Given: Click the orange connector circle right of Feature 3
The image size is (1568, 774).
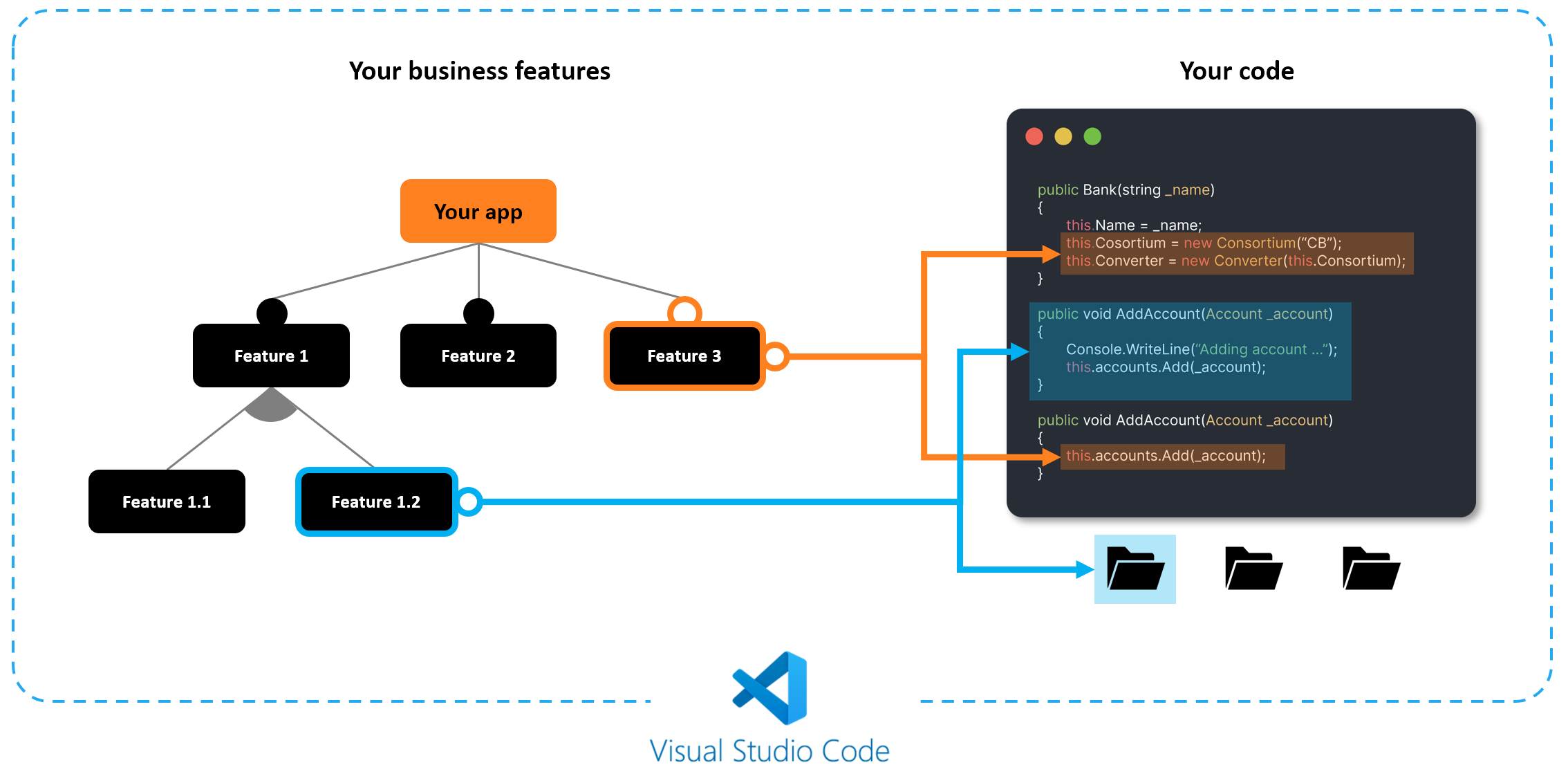Looking at the screenshot, I should (x=776, y=356).
